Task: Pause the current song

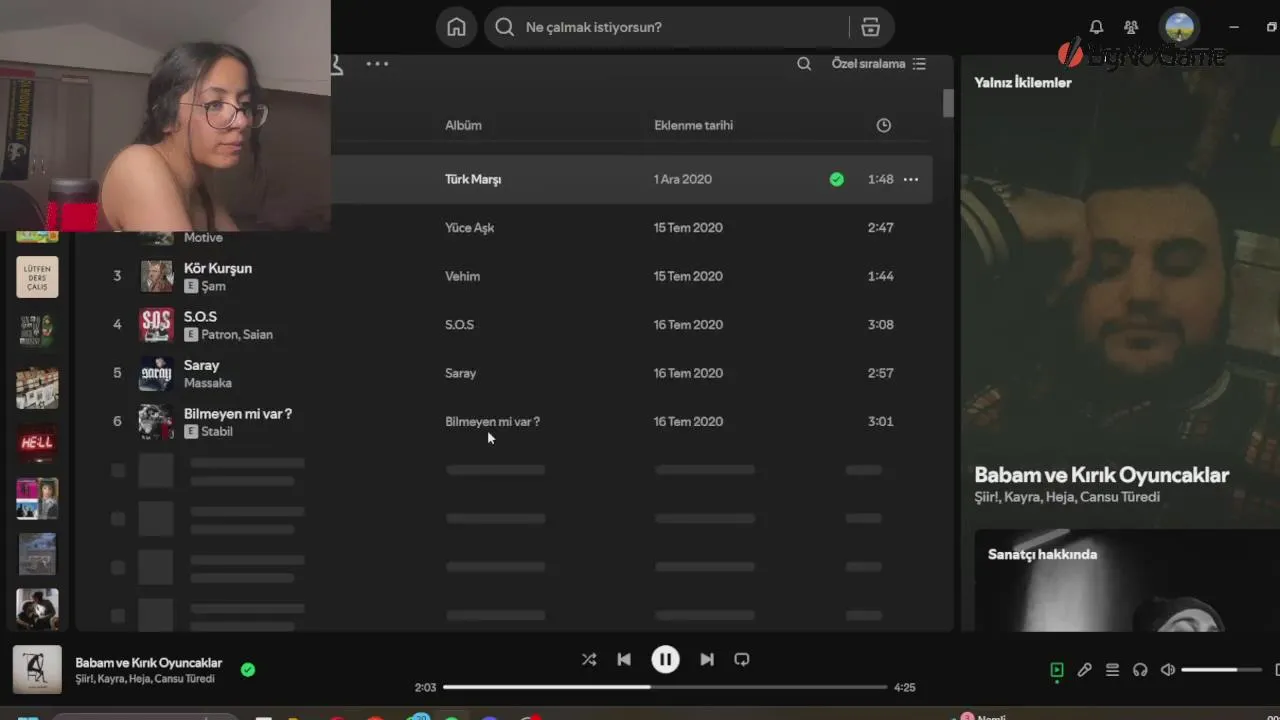Action: click(x=665, y=659)
